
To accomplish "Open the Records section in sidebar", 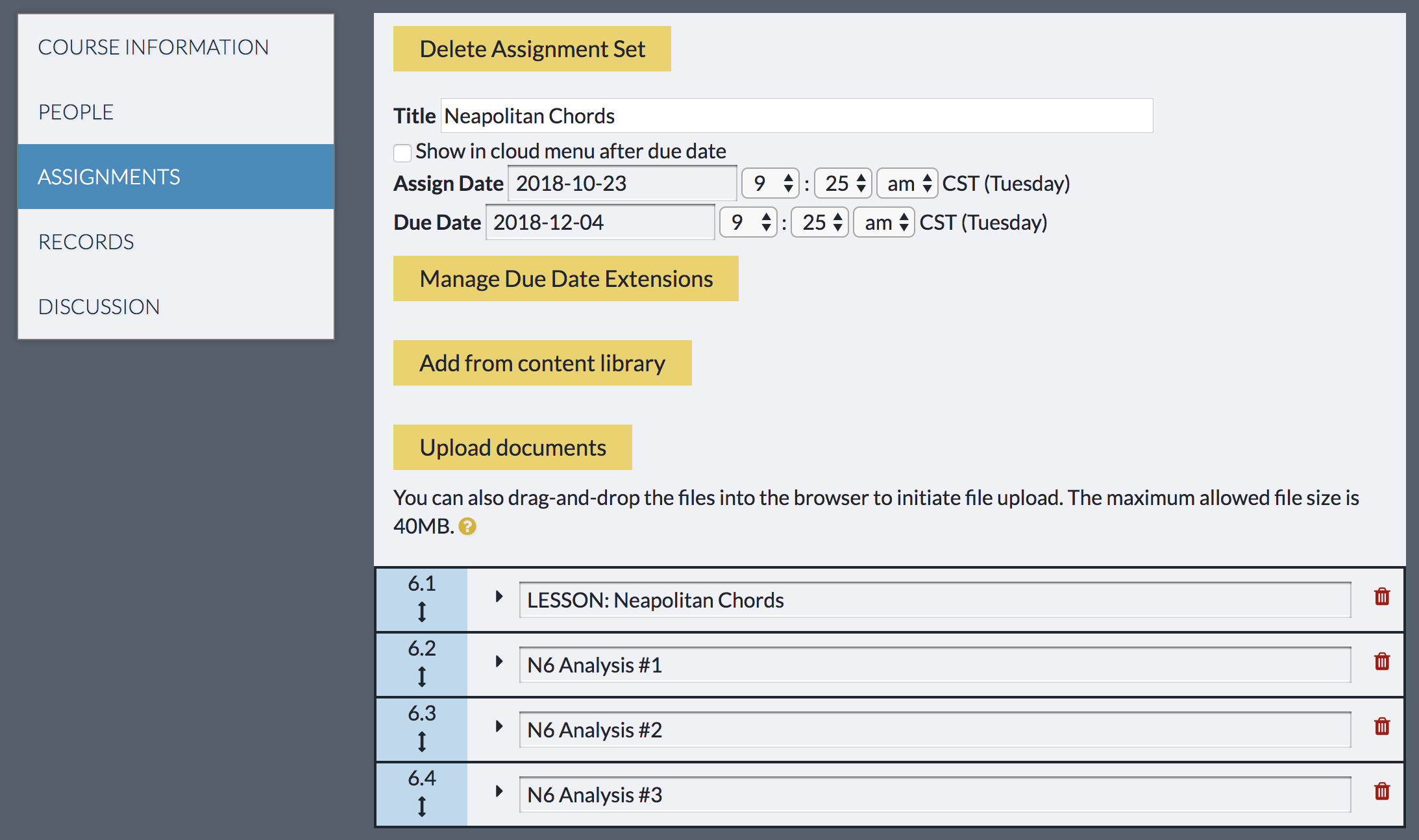I will pyautogui.click(x=86, y=241).
